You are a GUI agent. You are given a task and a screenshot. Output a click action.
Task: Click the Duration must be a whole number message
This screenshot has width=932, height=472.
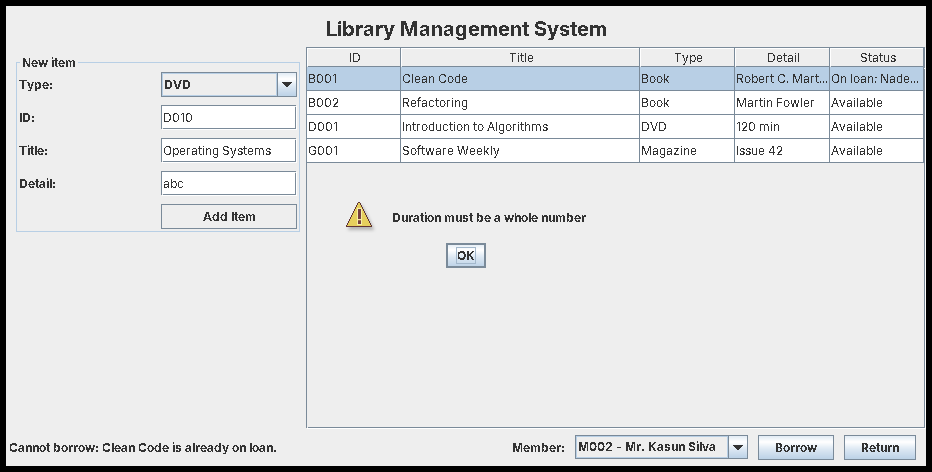click(489, 218)
